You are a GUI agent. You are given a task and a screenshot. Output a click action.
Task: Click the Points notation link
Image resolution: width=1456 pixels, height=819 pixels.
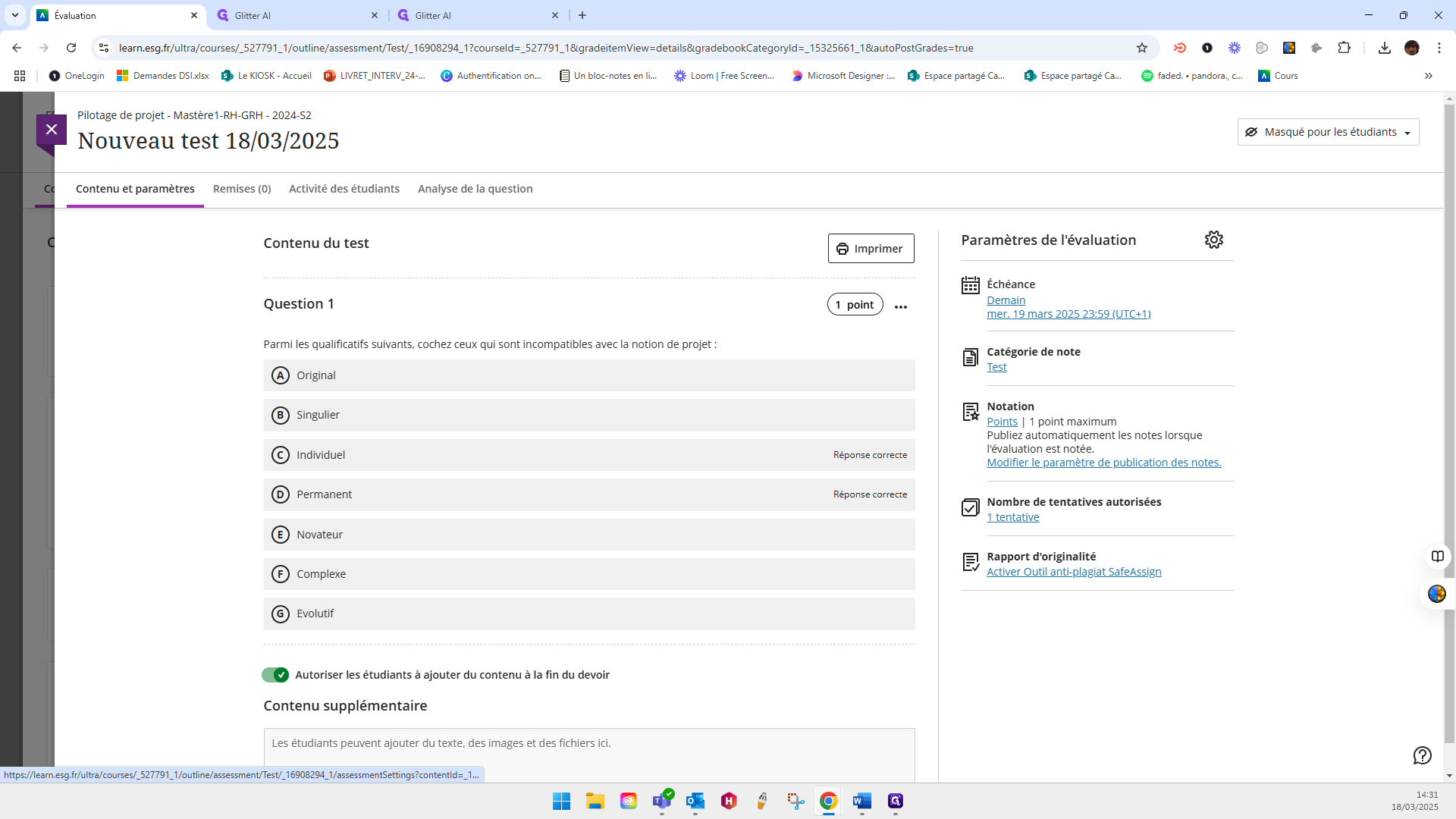pos(1002,422)
